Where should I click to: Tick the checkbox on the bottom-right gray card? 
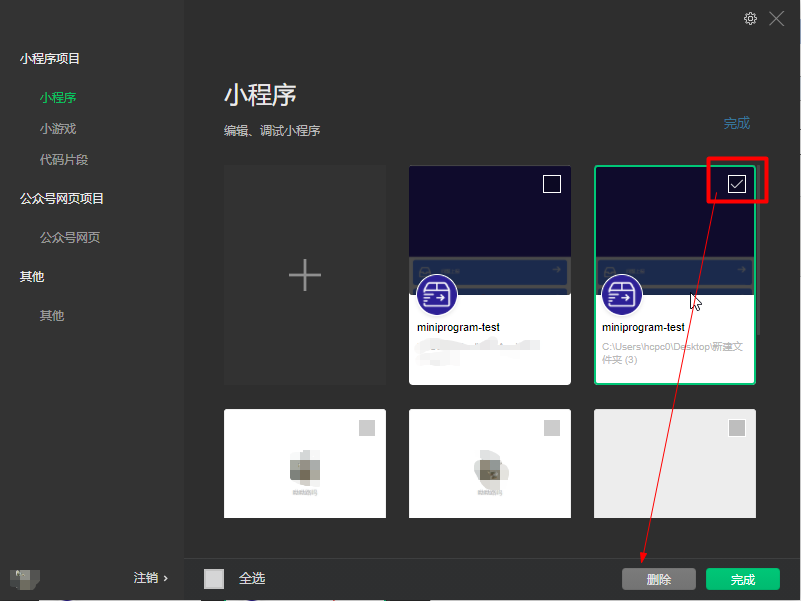tap(737, 428)
